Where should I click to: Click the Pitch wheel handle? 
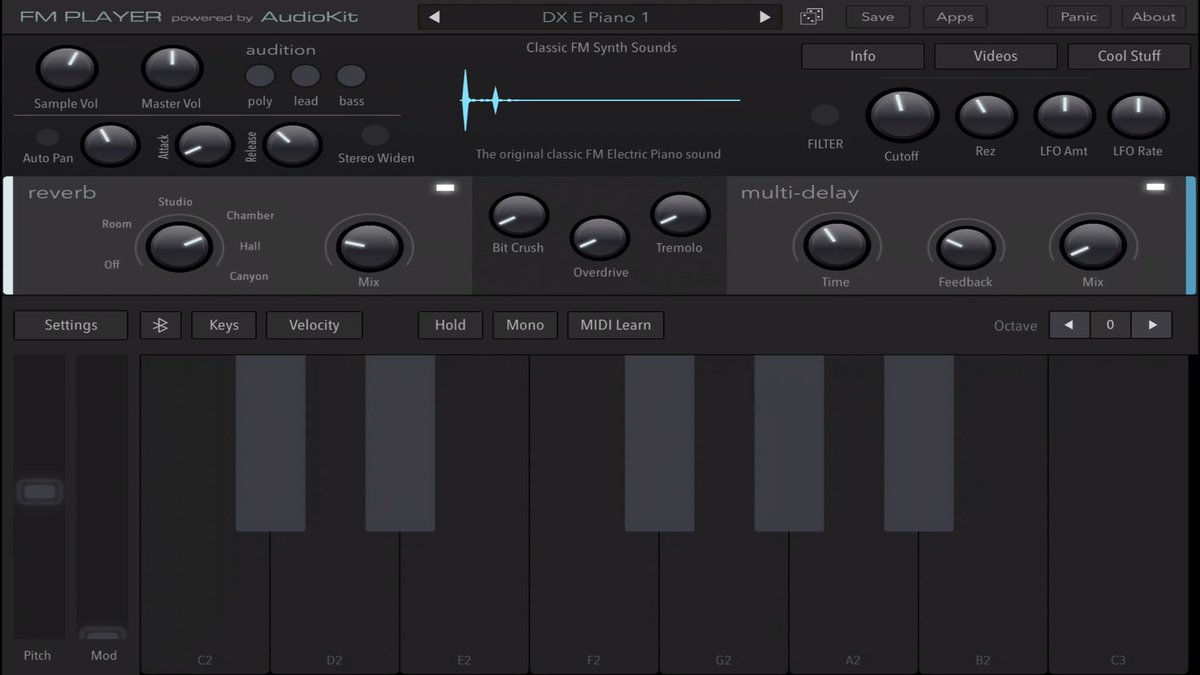click(40, 492)
